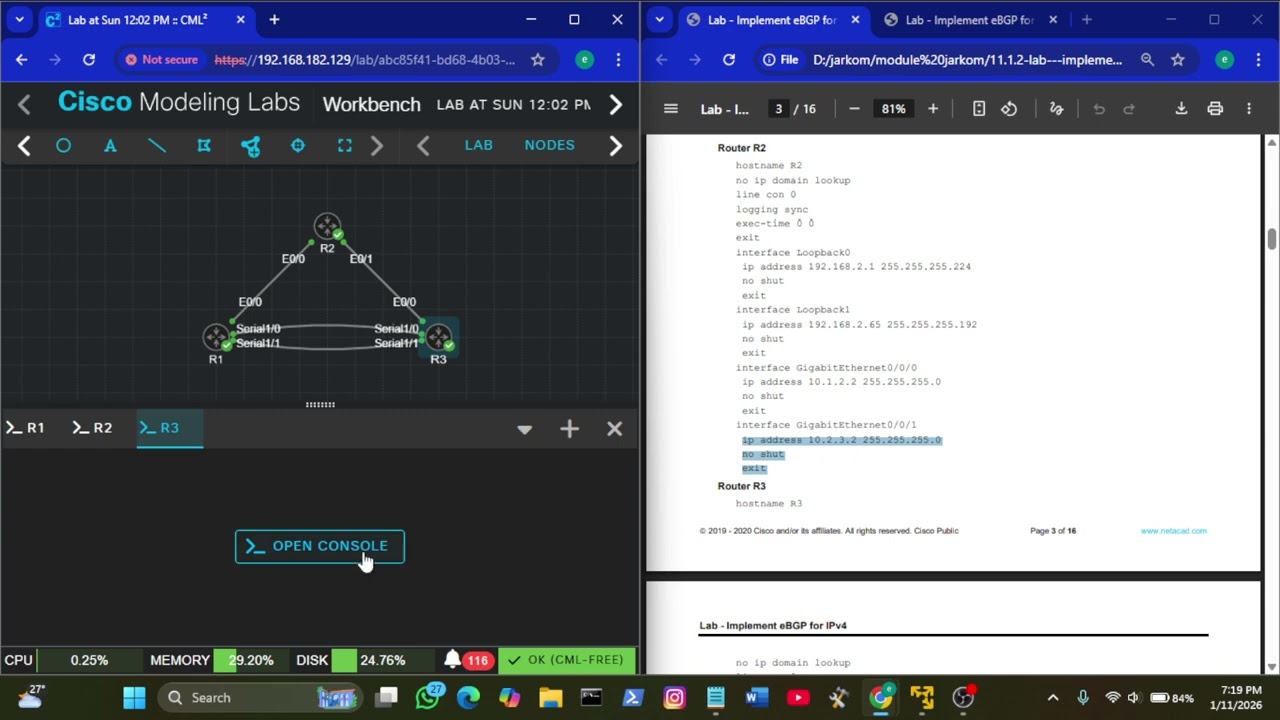Print the PDF document
Viewport: 1280px width, 720px height.
1215,109
